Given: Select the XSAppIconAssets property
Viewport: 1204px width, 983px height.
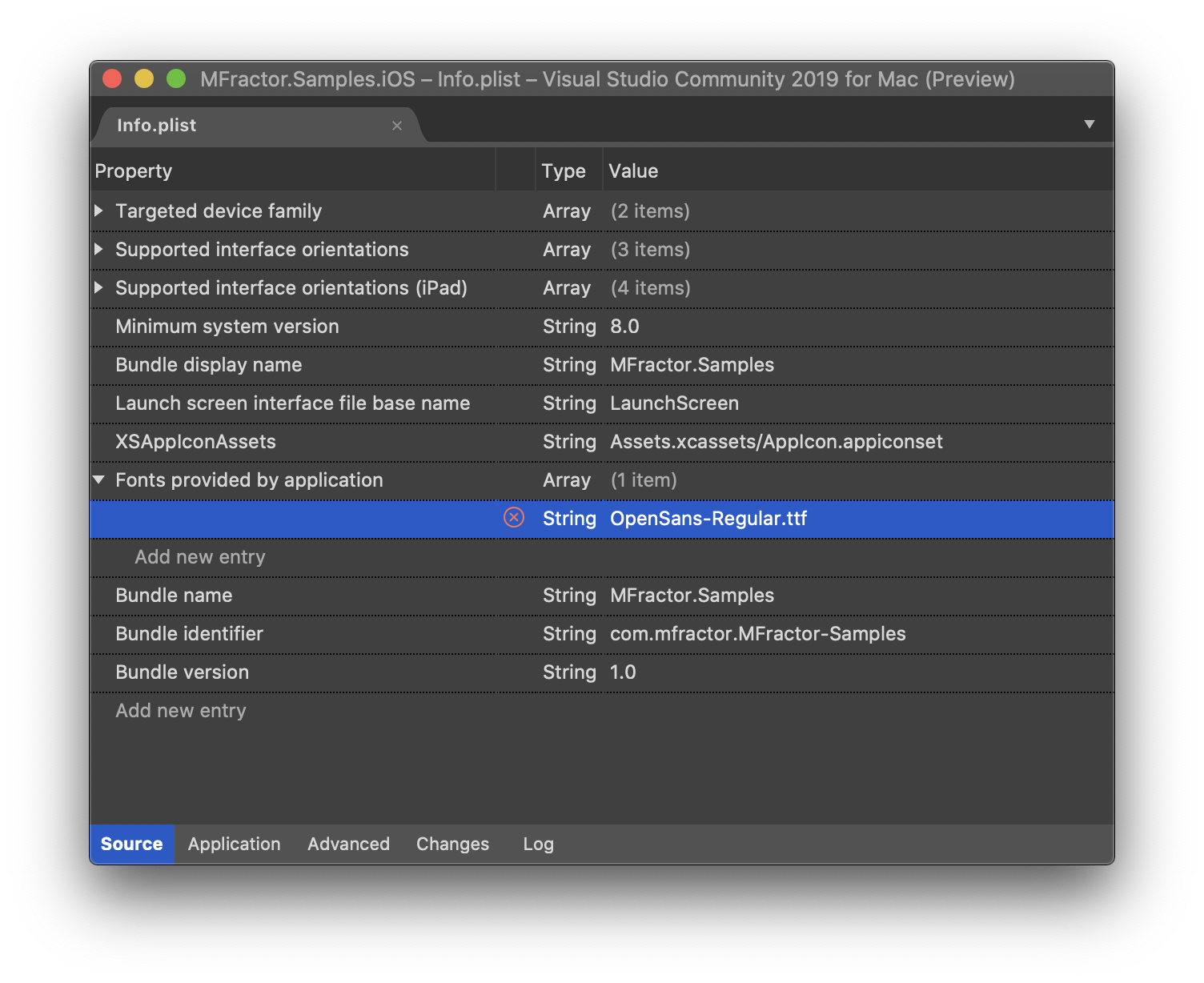Looking at the screenshot, I should click(195, 441).
